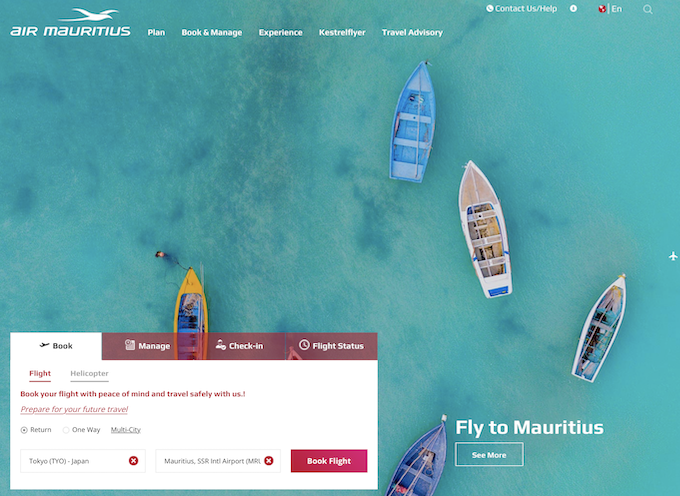
Task: Switch to the Helicopter sub-tab
Action: 89,373
